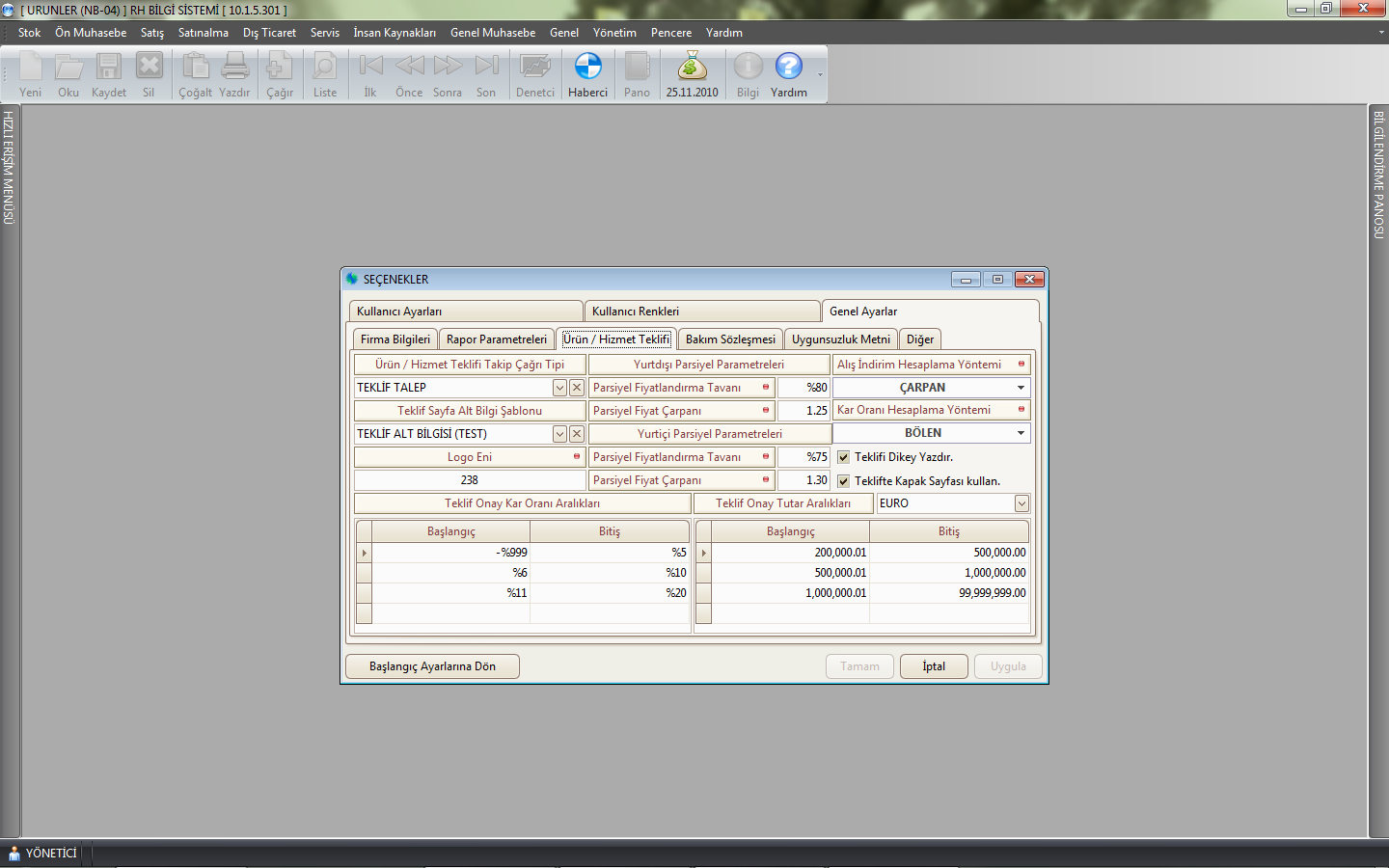This screenshot has width=1389, height=868.
Task: Open the BÖLEN profit rate dropdown
Action: point(1021,433)
